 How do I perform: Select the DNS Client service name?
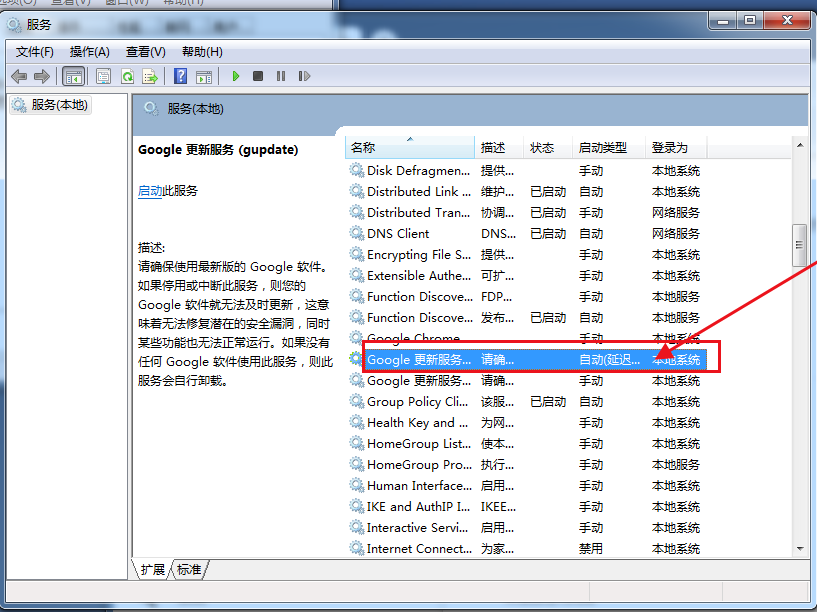pos(398,233)
